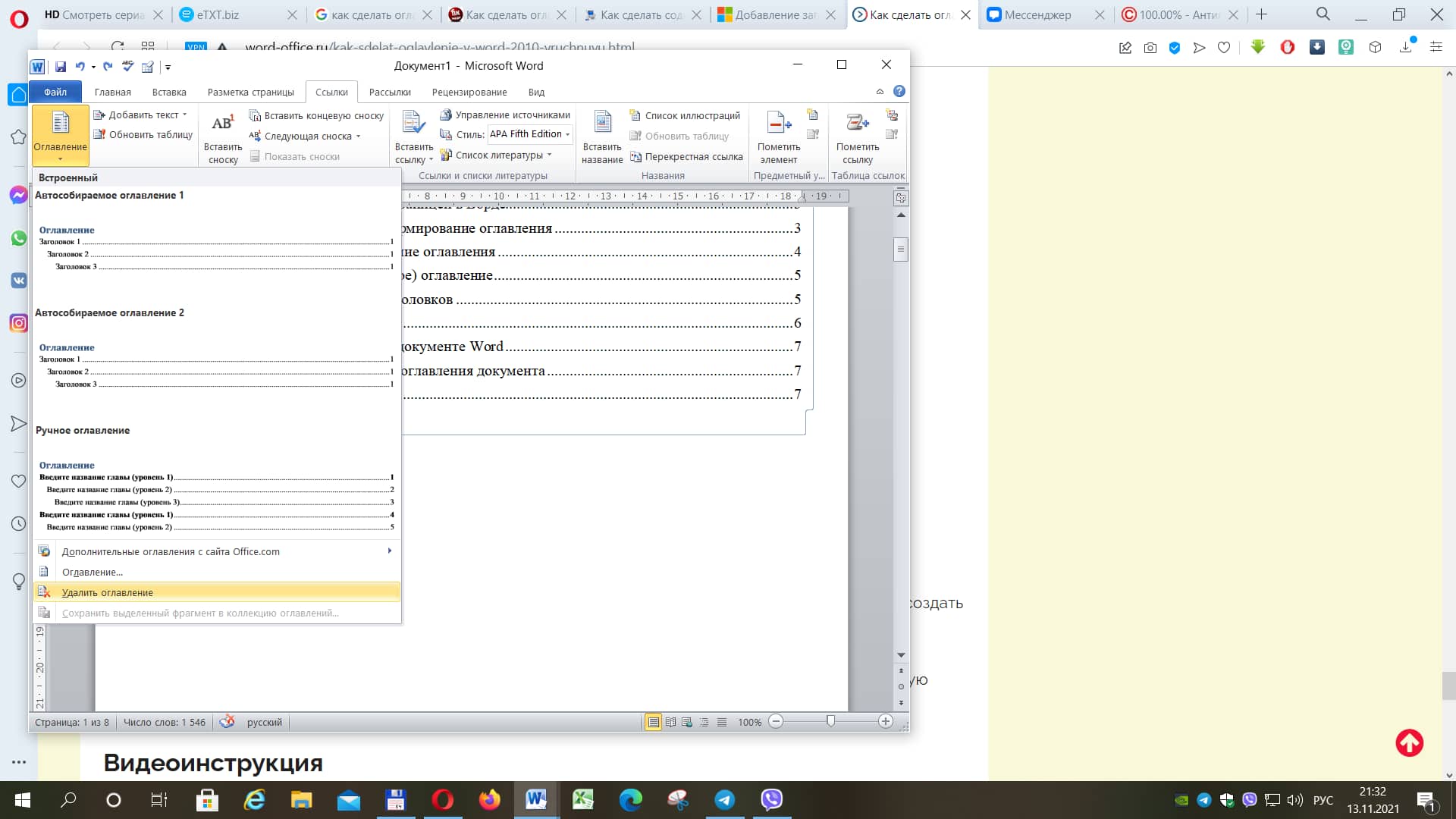Click the Save icon in Quick Access toolbar
The image size is (1456, 819).
pyautogui.click(x=61, y=67)
